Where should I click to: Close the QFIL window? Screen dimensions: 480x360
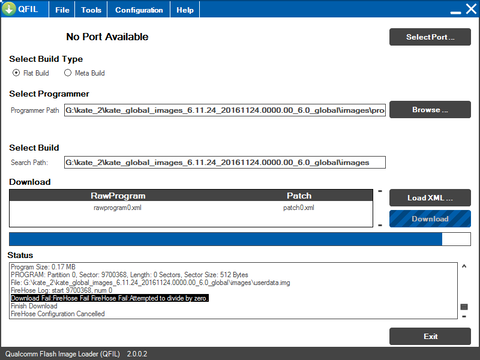[x=471, y=9]
